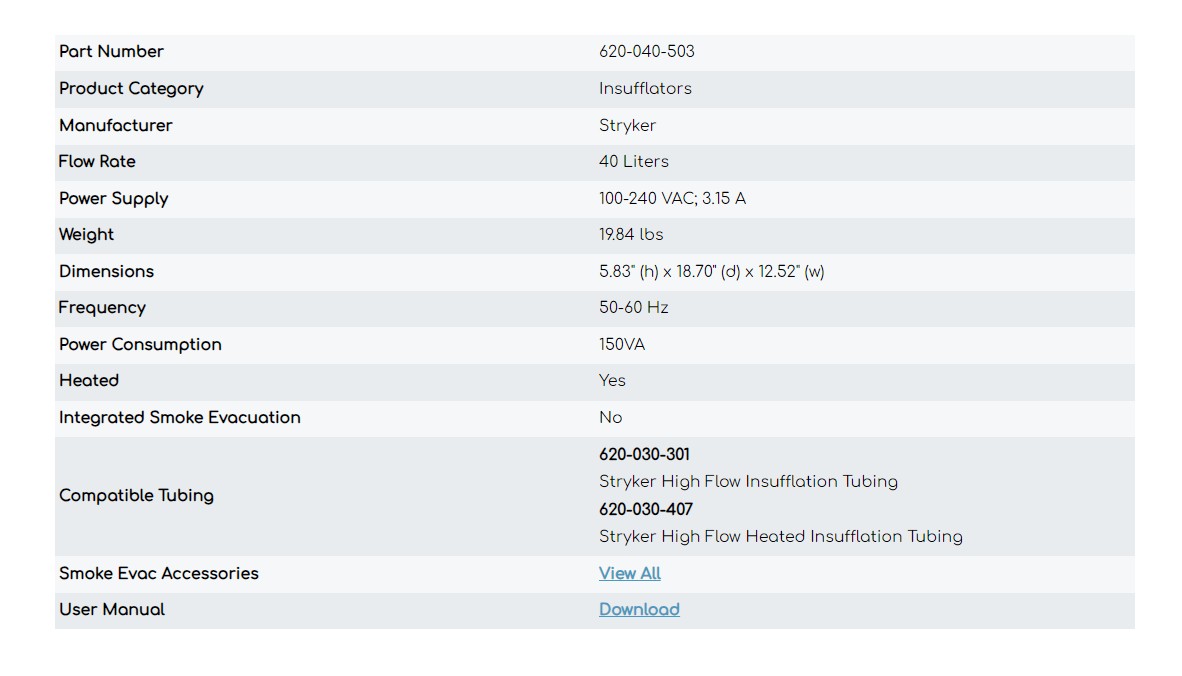The height and width of the screenshot is (676, 1182).
Task: Click the 100-240 VAC; 3.15 A value
Action: click(x=672, y=199)
